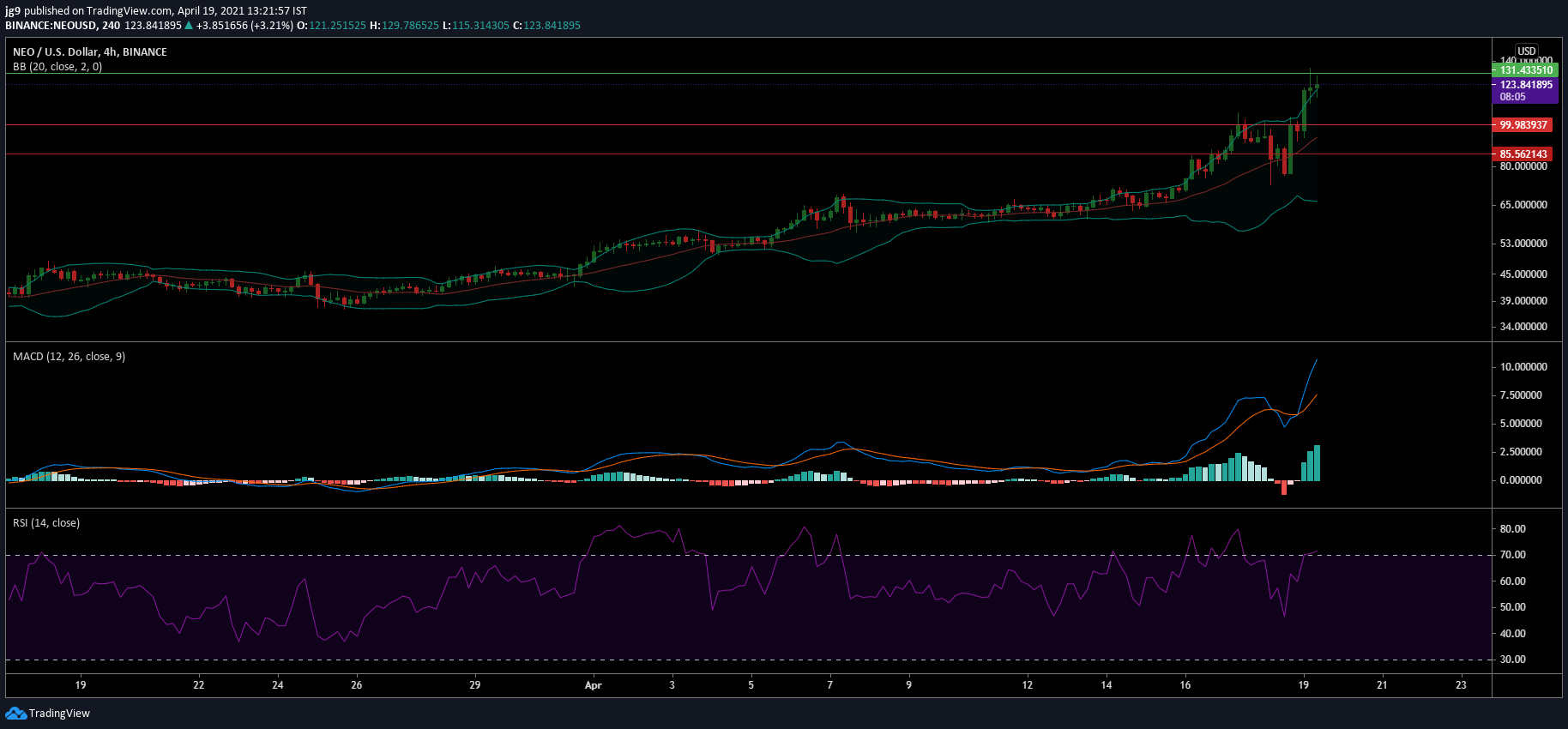The height and width of the screenshot is (729, 1568).
Task: Click the RSI axis value 80.00
Action: click(1513, 529)
